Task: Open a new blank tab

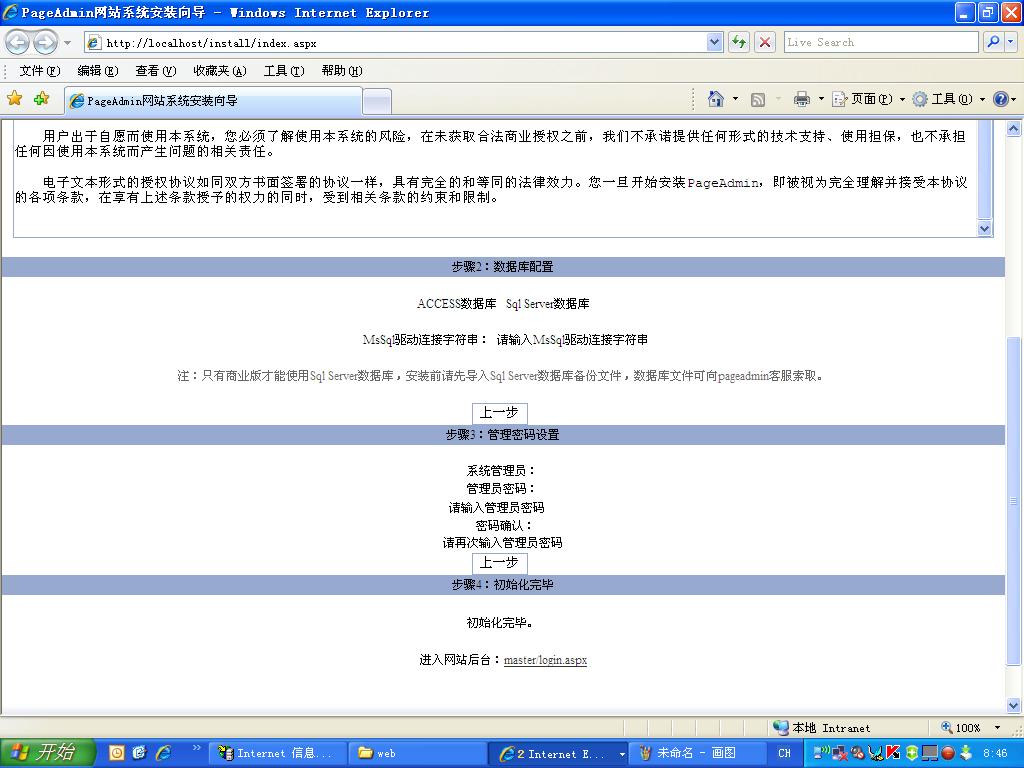Action: tap(377, 101)
